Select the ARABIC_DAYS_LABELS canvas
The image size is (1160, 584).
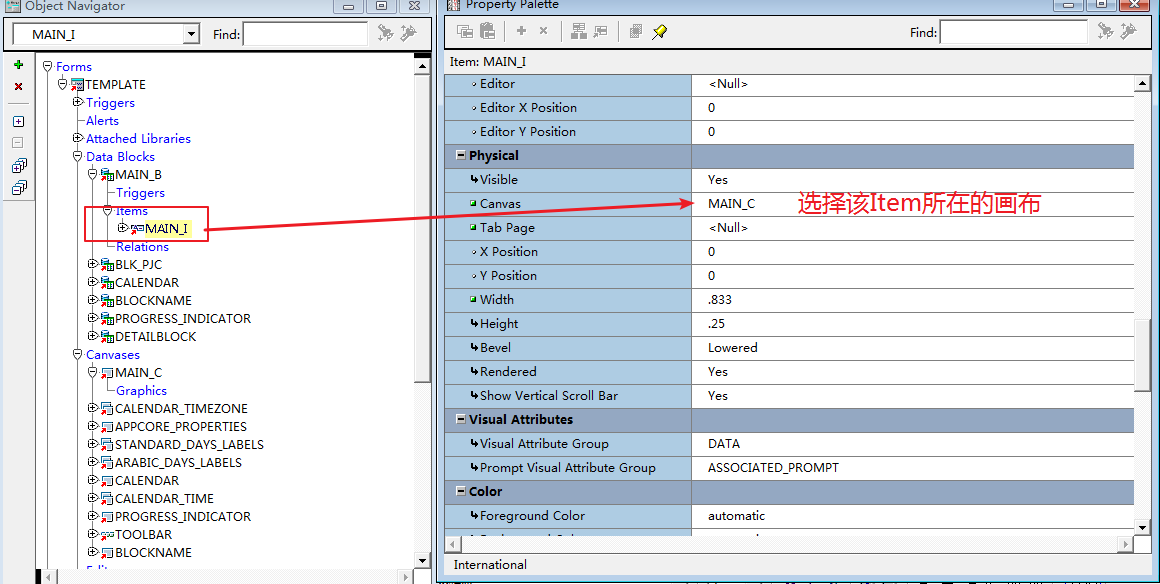point(178,463)
